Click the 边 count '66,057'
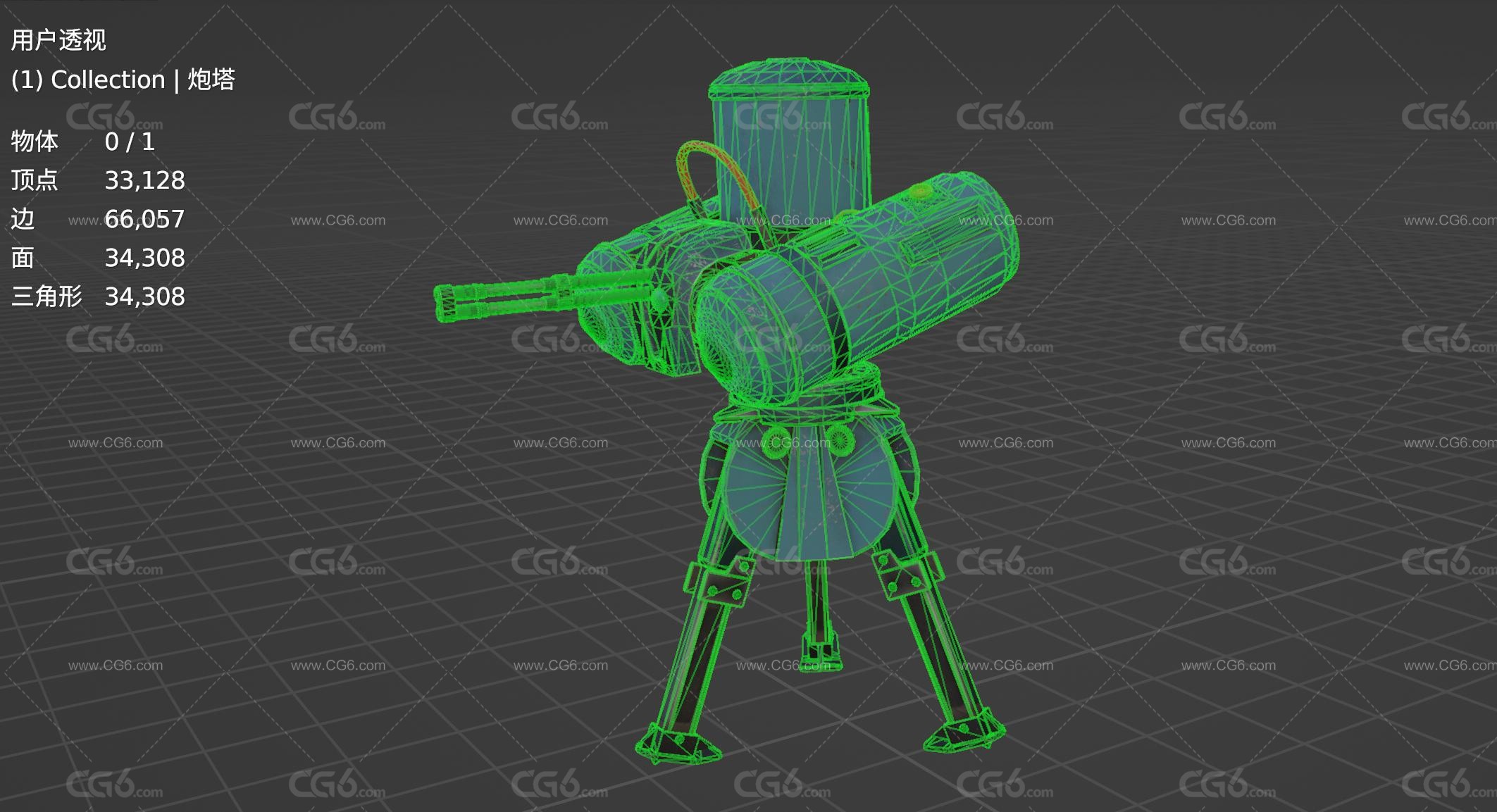The width and height of the screenshot is (1497, 812). pyautogui.click(x=144, y=220)
